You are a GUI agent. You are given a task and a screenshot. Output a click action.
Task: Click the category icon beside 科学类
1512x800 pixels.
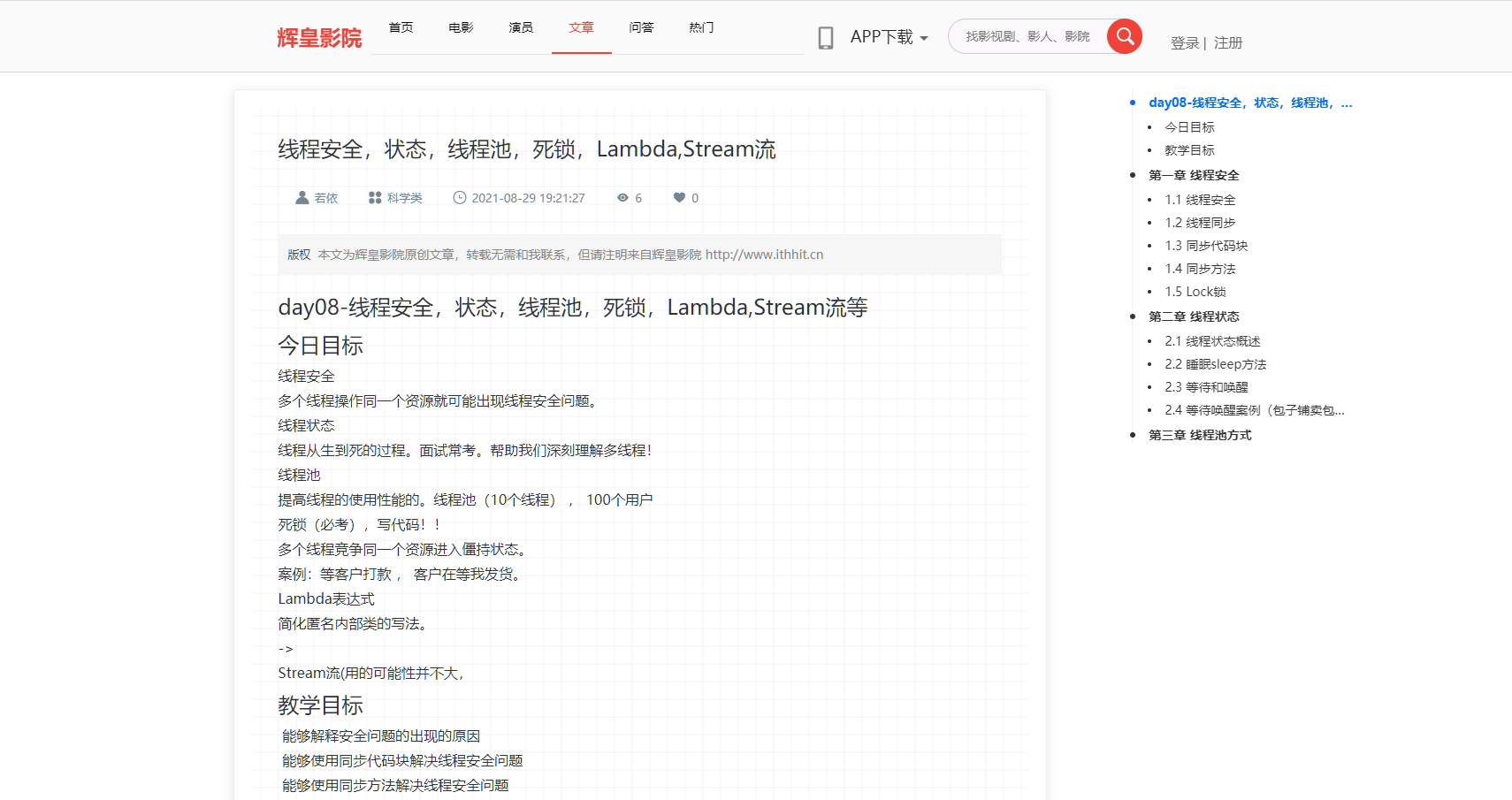click(x=373, y=197)
